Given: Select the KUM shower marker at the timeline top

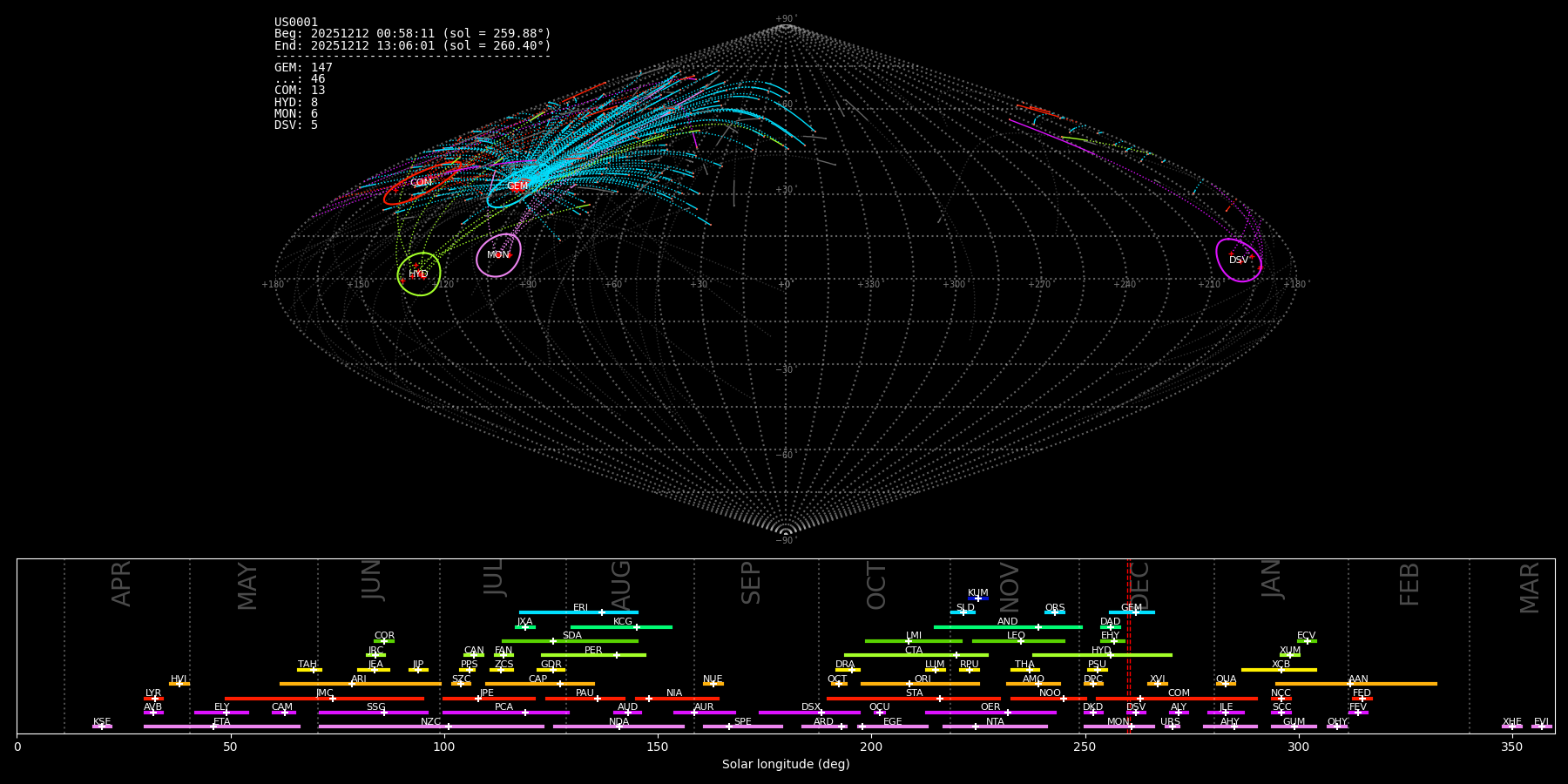Looking at the screenshot, I should (x=977, y=598).
